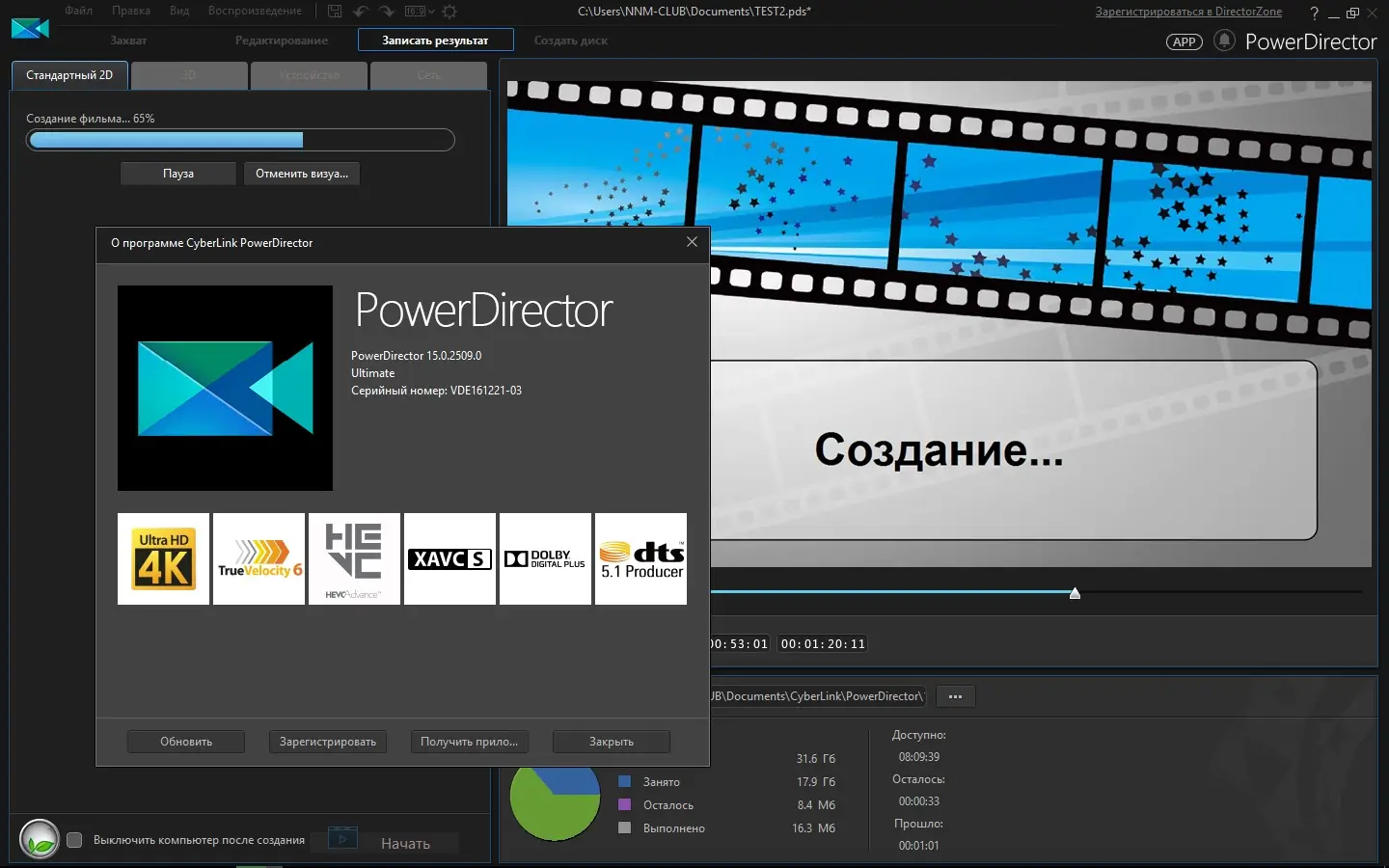
Task: Open the Вид menu
Action: (x=179, y=11)
